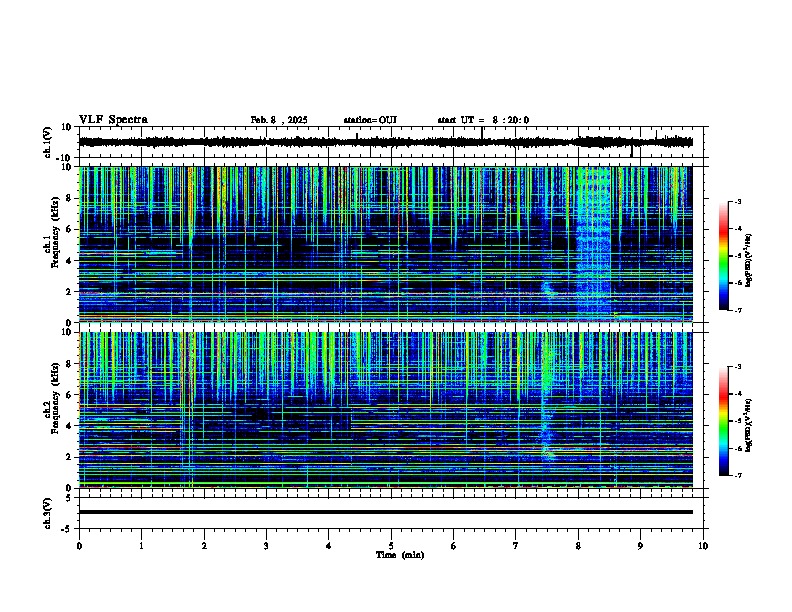Click time axis tick label "0"

tap(79, 546)
